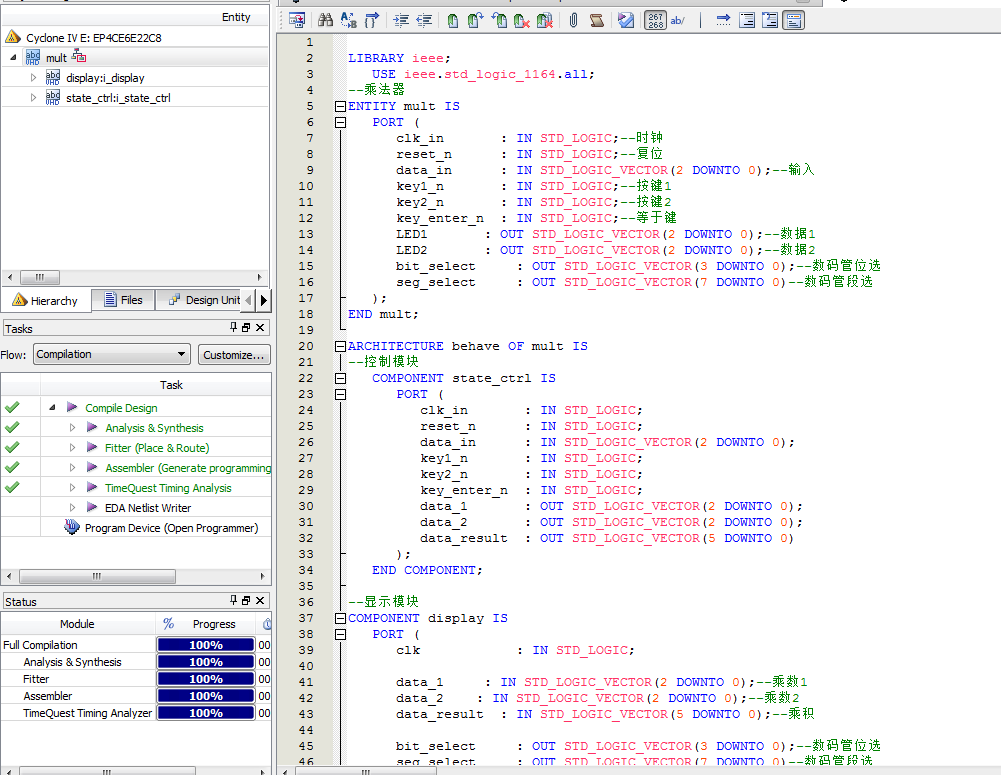Click the binoculars Find icon in editor toolbar

point(325,20)
